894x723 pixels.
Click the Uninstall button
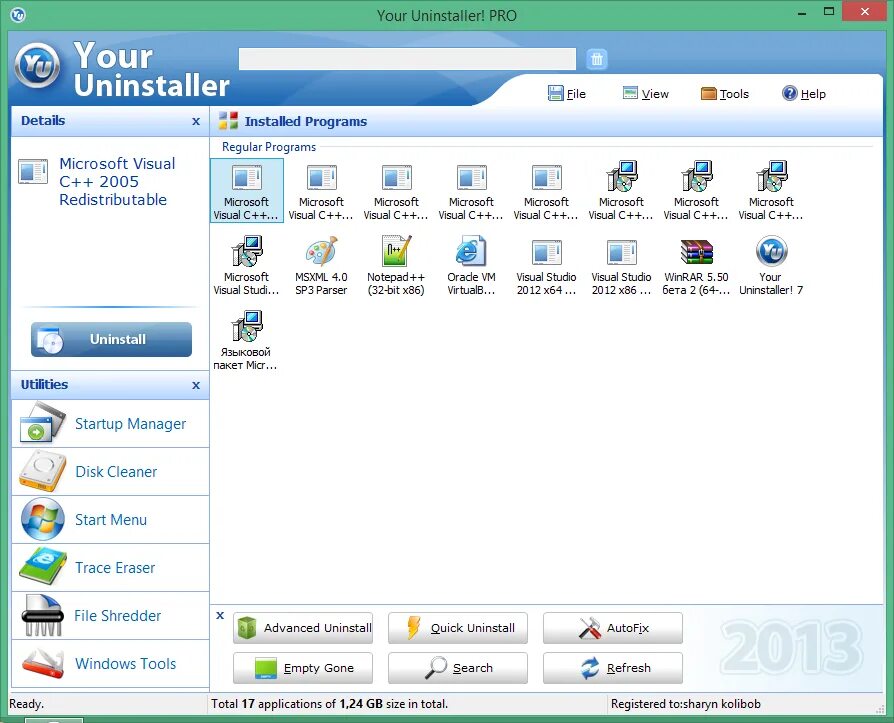[x=111, y=339]
